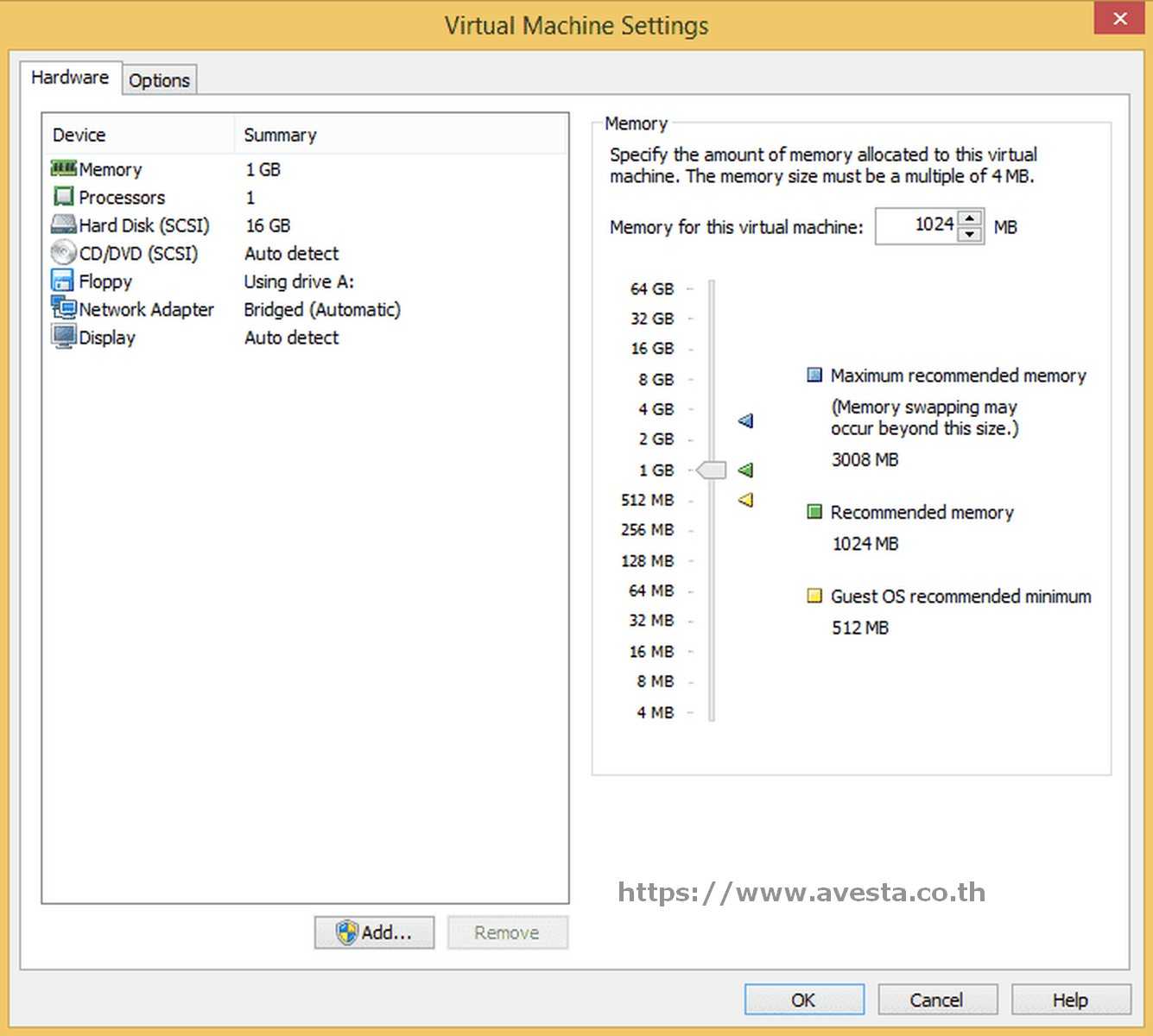Select the Device column header

click(79, 134)
